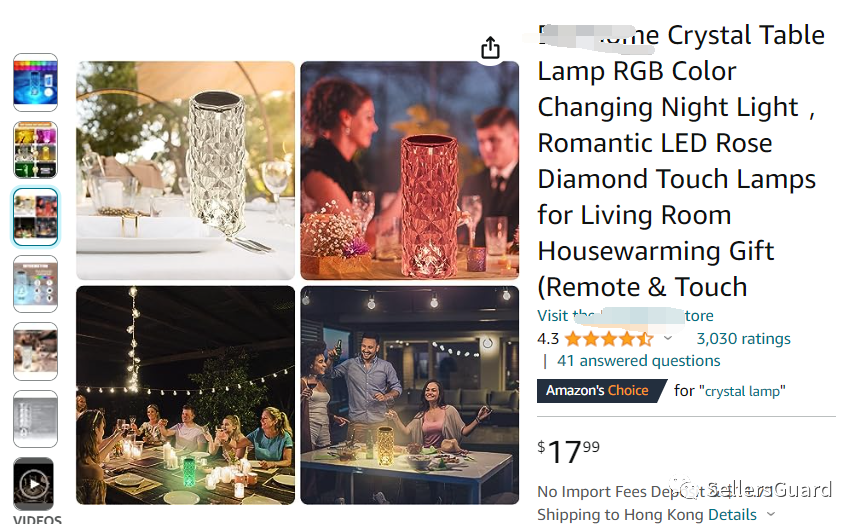Select the fifth dining table thumbnail
The image size is (860, 524).
(x=36, y=352)
